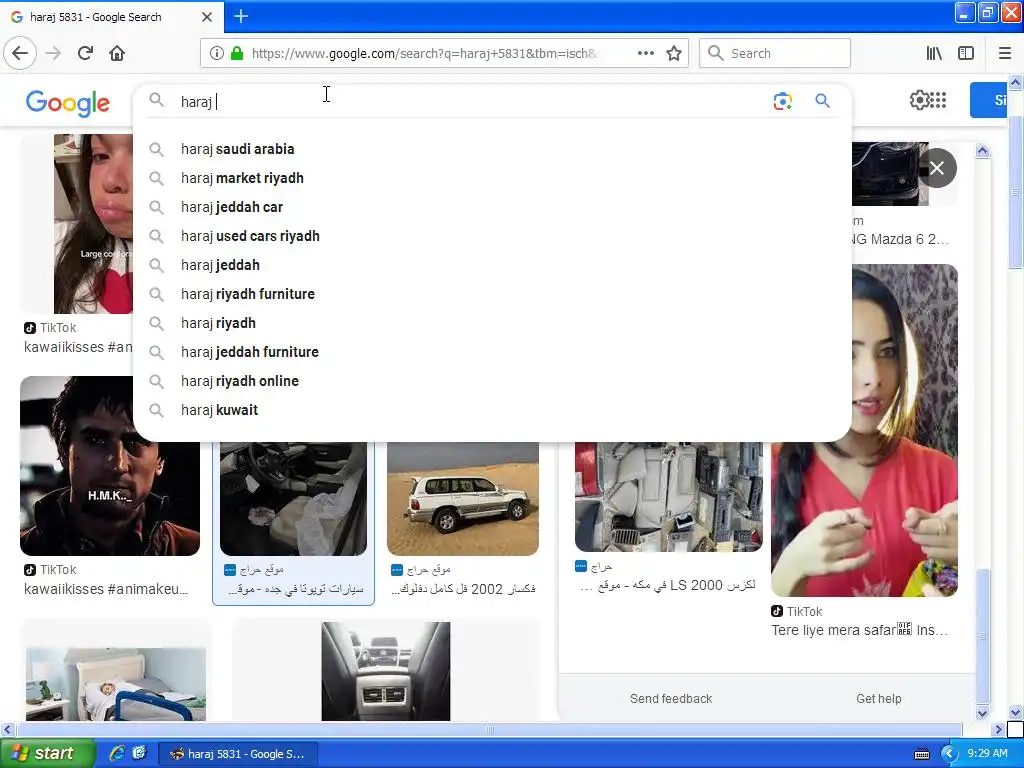Select suggestion haraj riyadh online
This screenshot has height=768, width=1024.
tap(492, 381)
